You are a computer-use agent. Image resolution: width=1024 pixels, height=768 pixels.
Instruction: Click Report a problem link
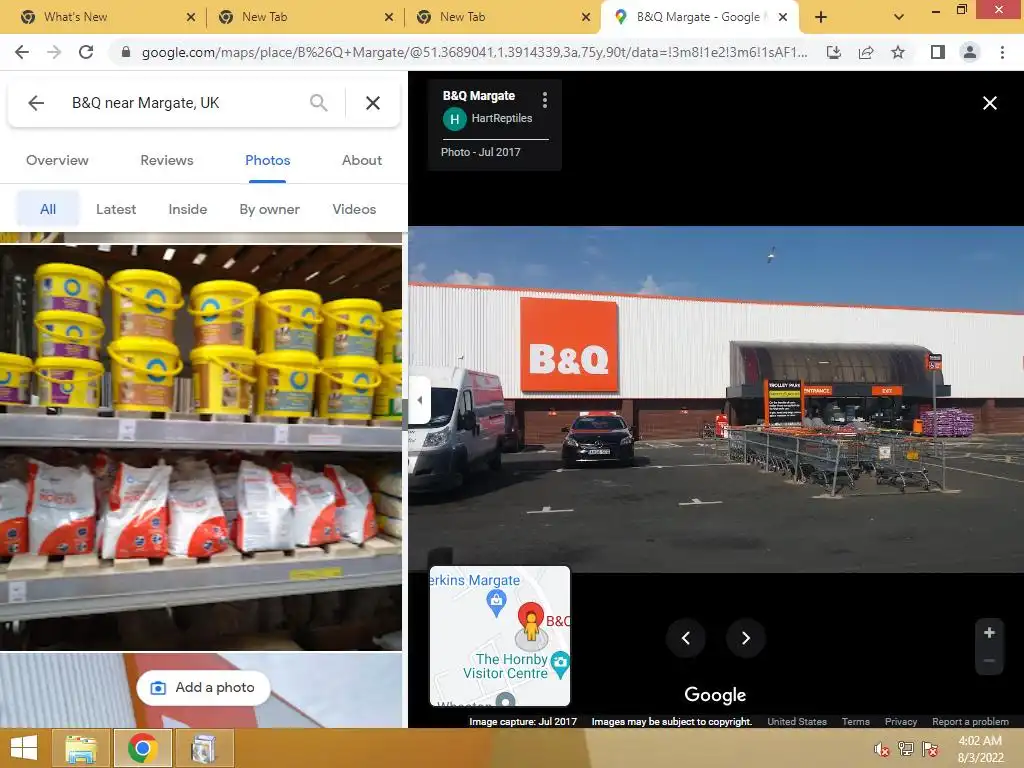[x=970, y=722]
